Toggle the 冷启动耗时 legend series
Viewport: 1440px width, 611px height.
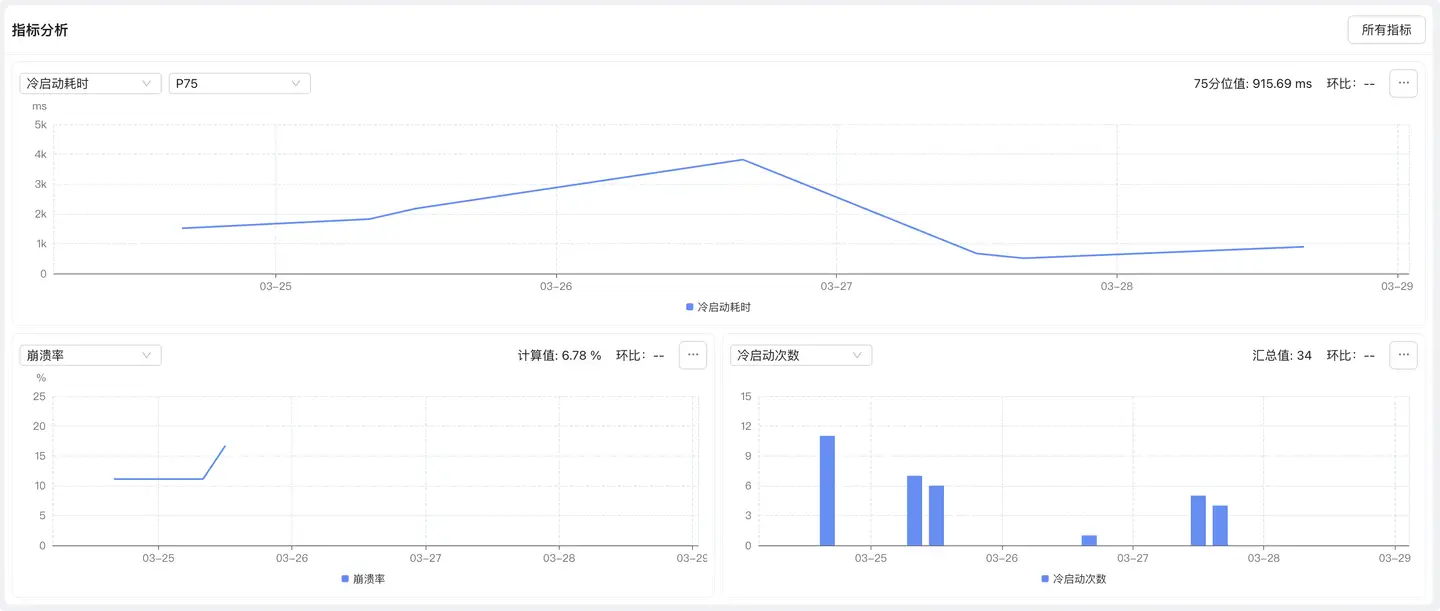[718, 307]
